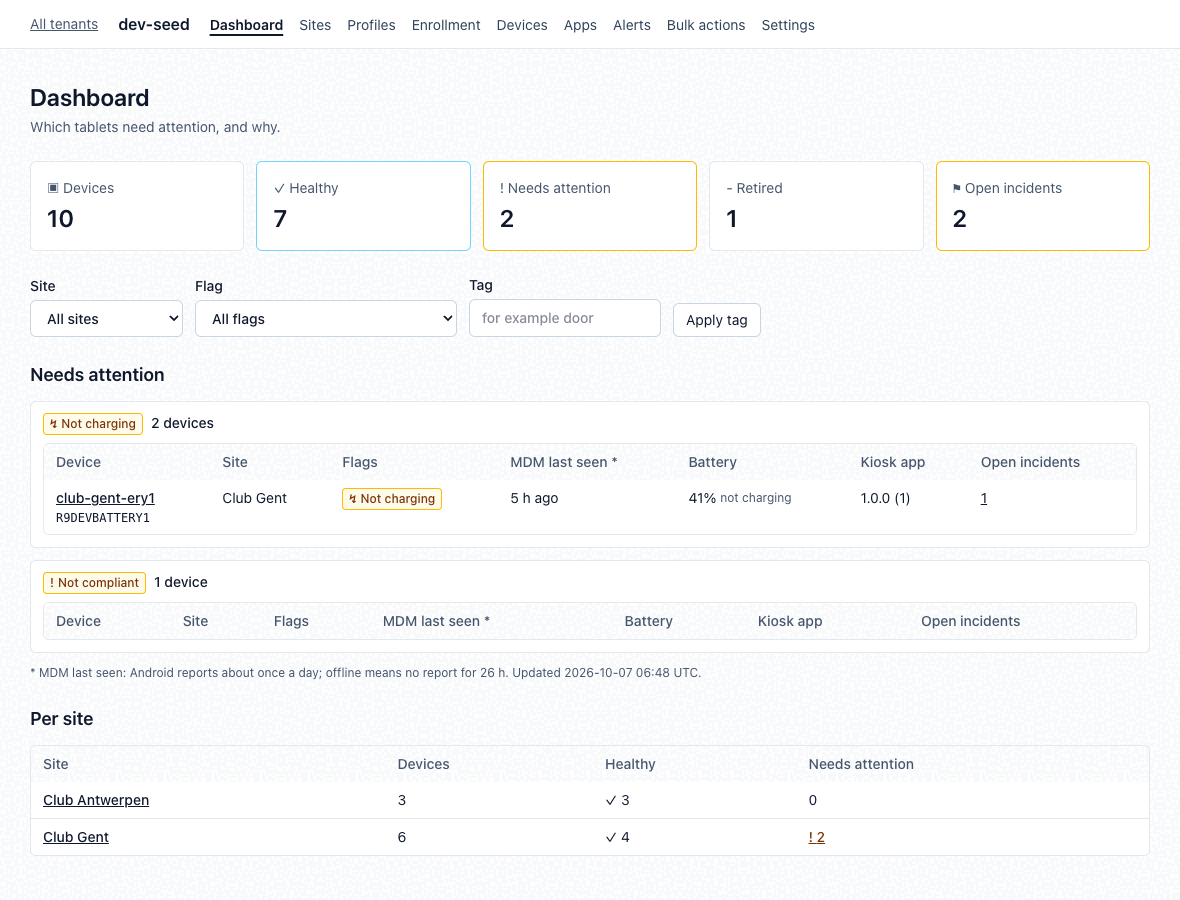Click the tablet icon in Devices card
Image resolution: width=1180 pixels, height=900 pixels.
[53, 188]
